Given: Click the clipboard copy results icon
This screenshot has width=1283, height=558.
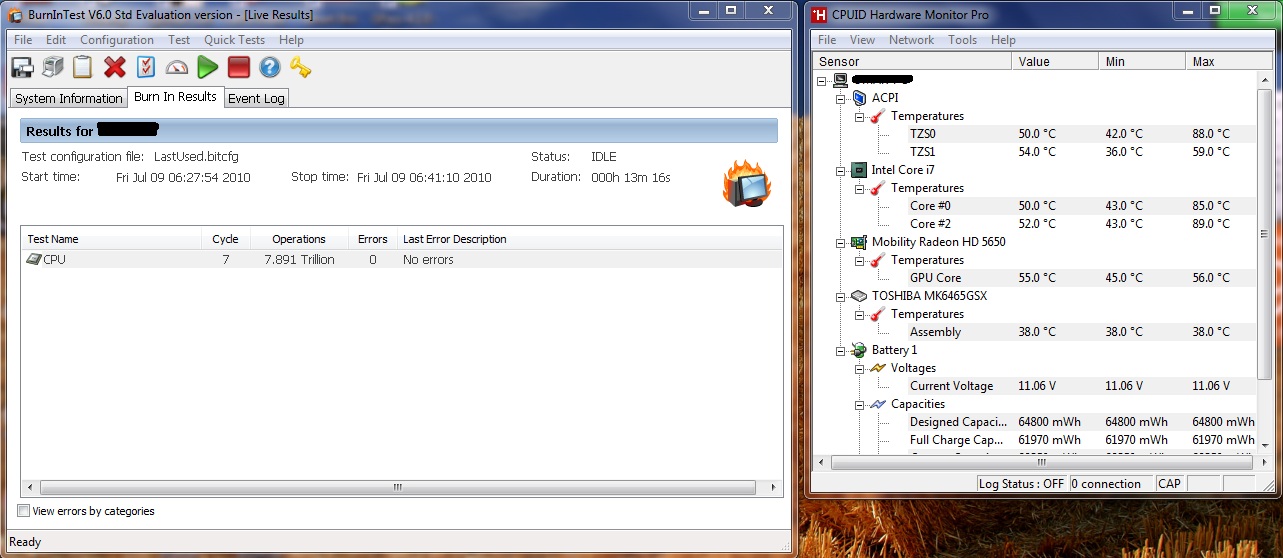Looking at the screenshot, I should (83, 67).
